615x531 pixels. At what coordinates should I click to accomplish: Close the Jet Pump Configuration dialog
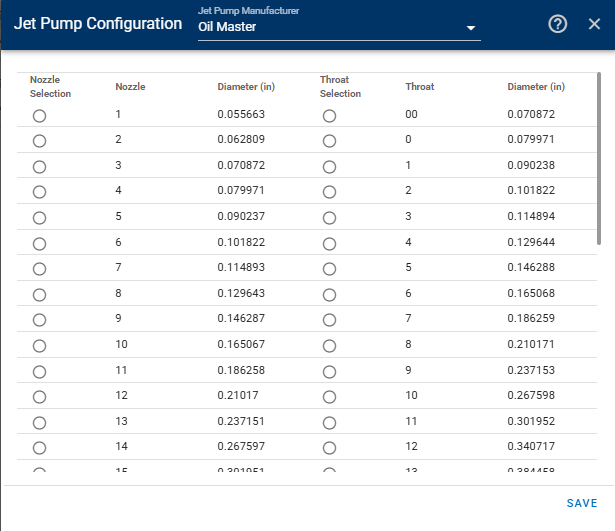pyautogui.click(x=594, y=24)
